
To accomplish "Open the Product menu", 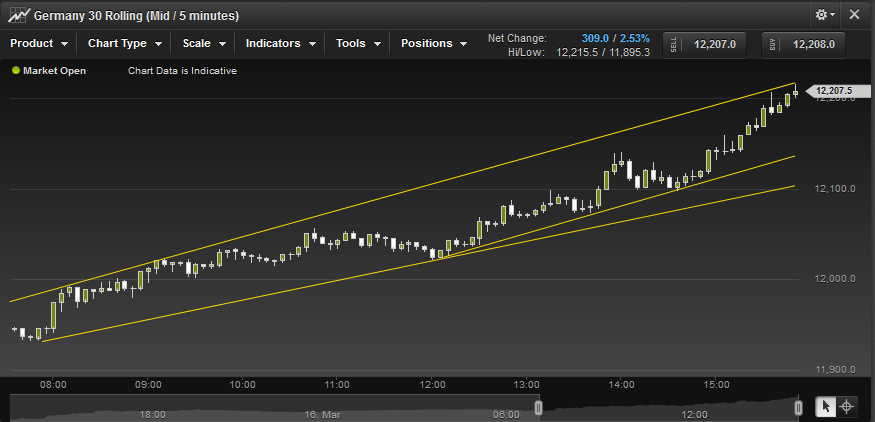I will click(x=39, y=44).
